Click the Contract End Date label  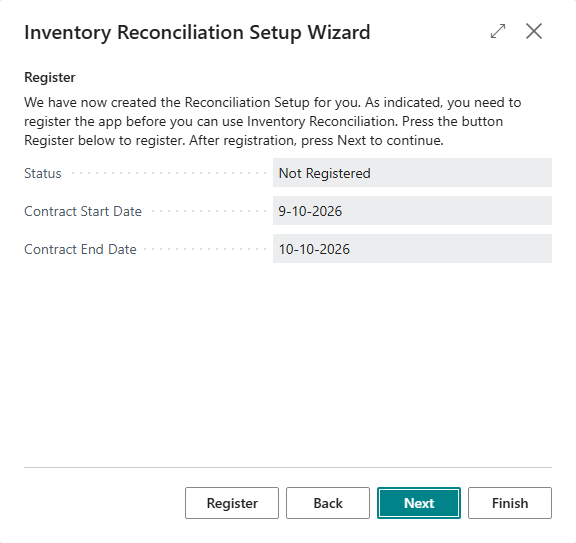point(80,249)
